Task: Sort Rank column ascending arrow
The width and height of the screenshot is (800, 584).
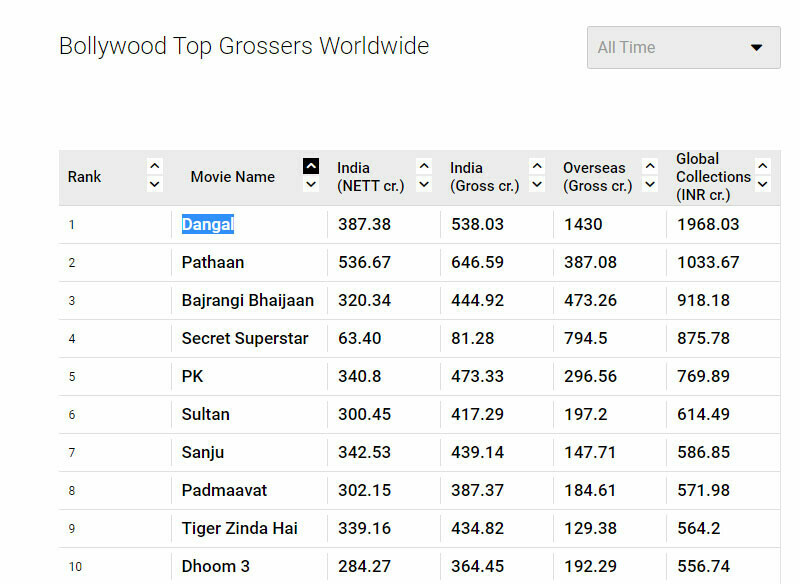Action: tap(154, 166)
